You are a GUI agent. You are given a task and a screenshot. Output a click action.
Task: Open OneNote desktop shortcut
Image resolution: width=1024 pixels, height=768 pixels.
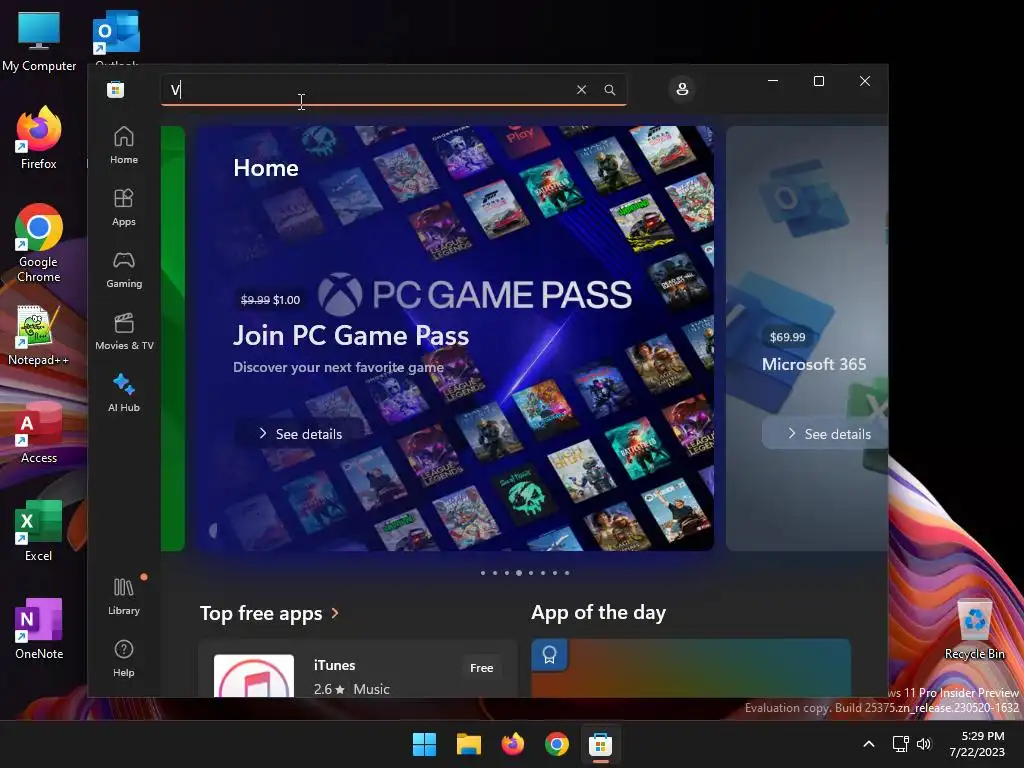39,628
